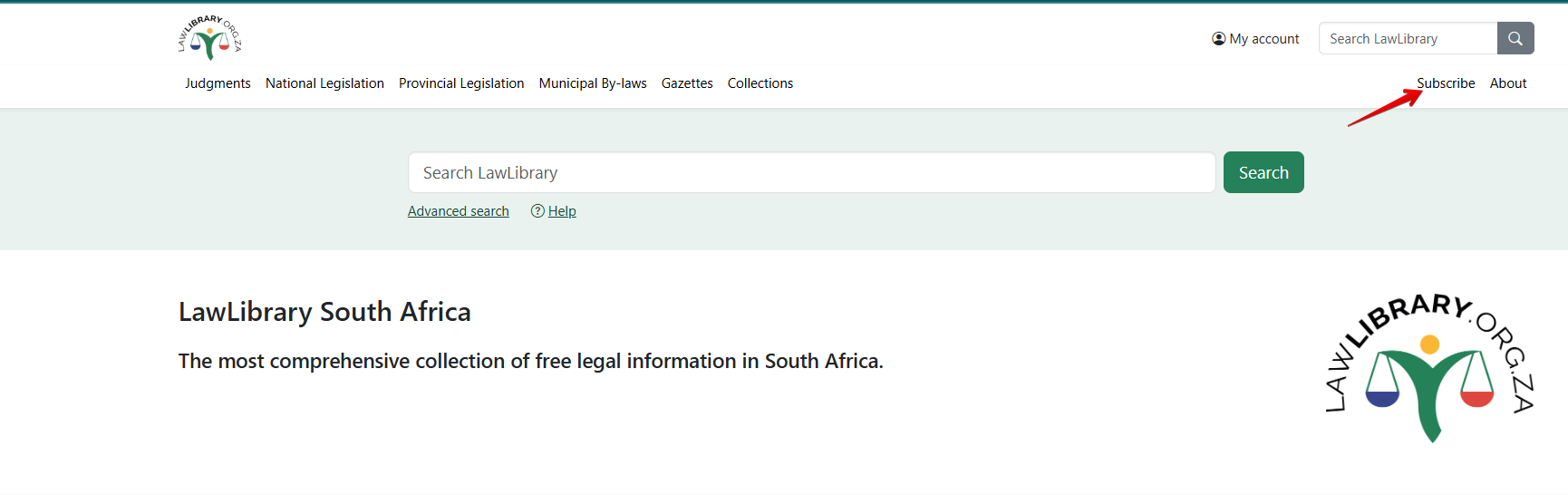Click the user profile icon beside My account
Screen dimensions: 1568x495
coord(1218,39)
